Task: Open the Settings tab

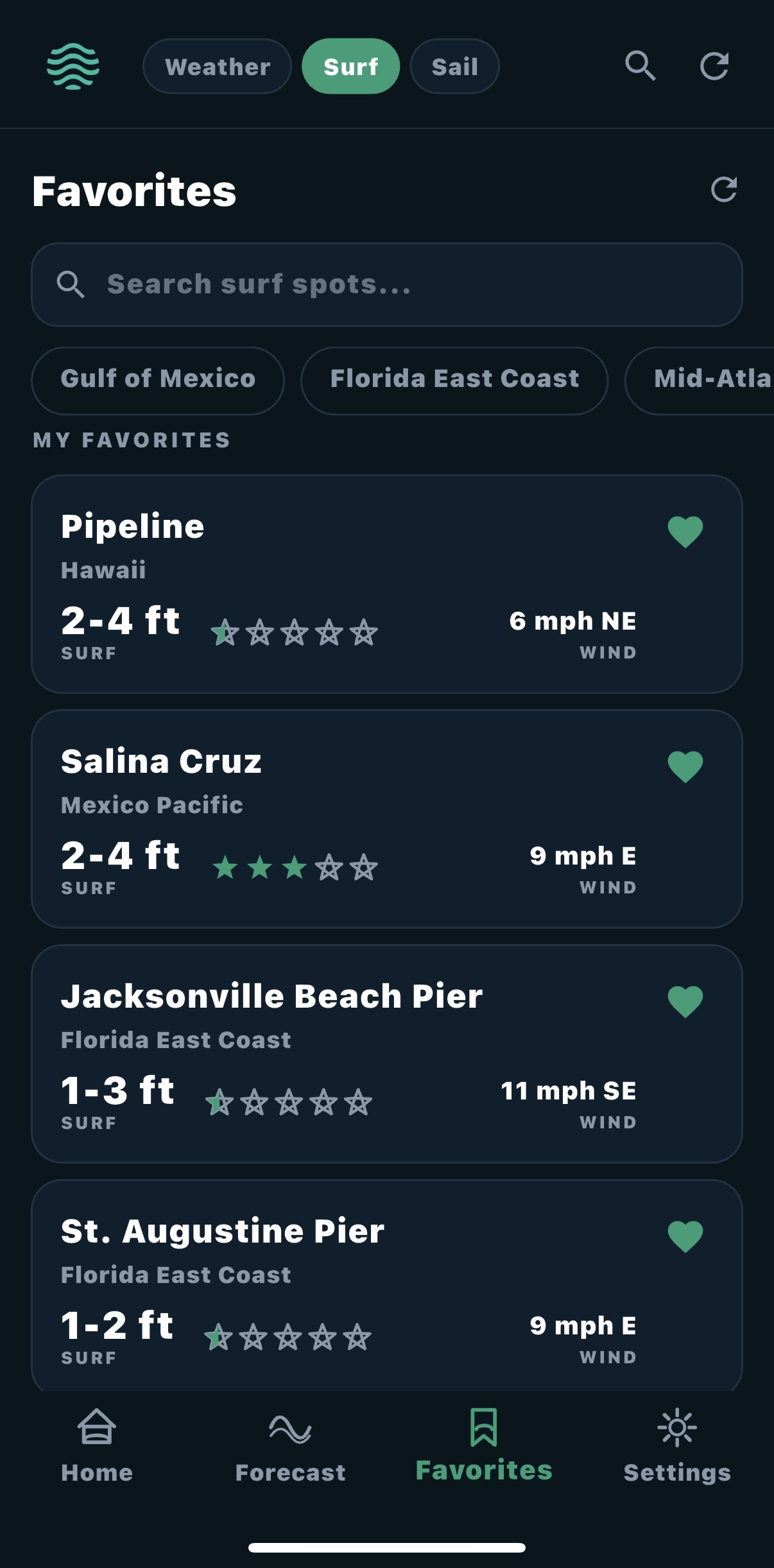Action: click(x=677, y=1445)
